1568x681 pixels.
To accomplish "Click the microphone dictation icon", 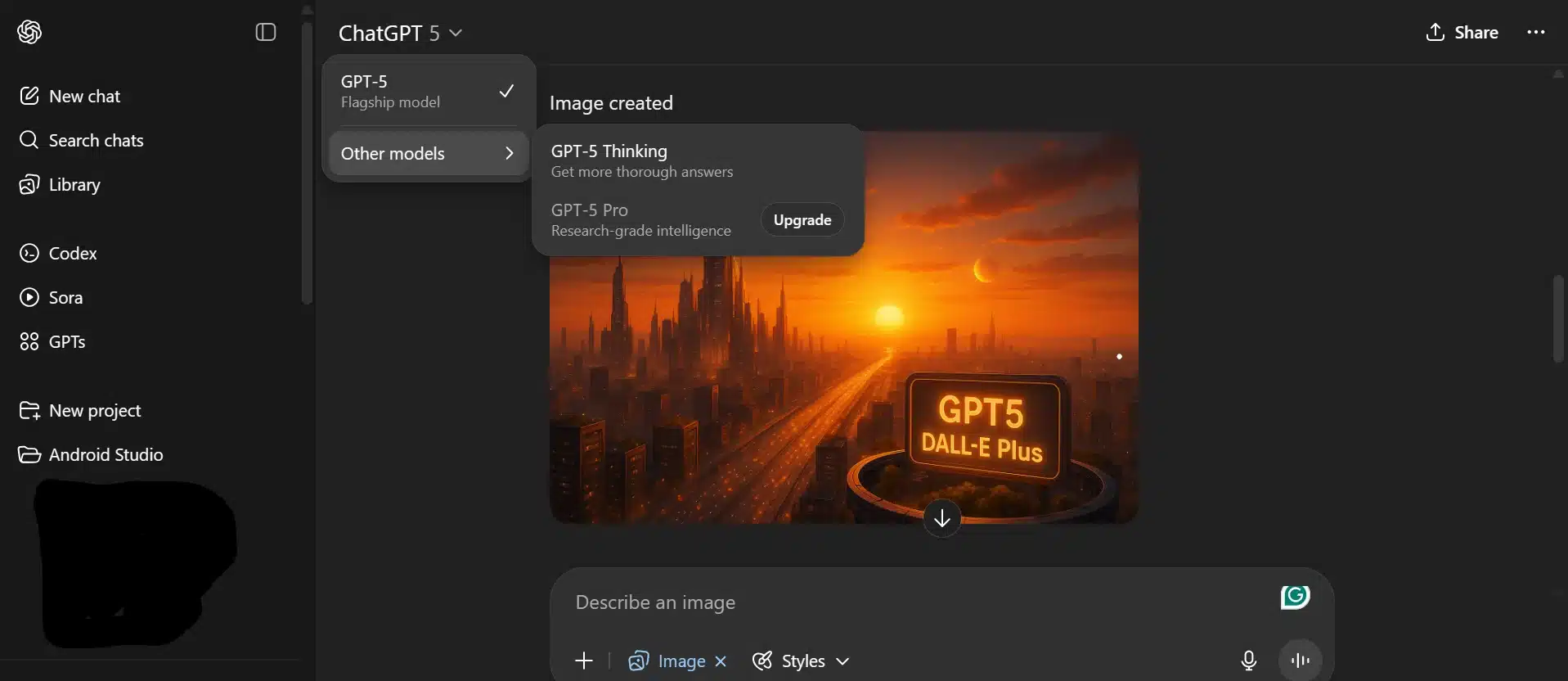I will tap(1248, 661).
